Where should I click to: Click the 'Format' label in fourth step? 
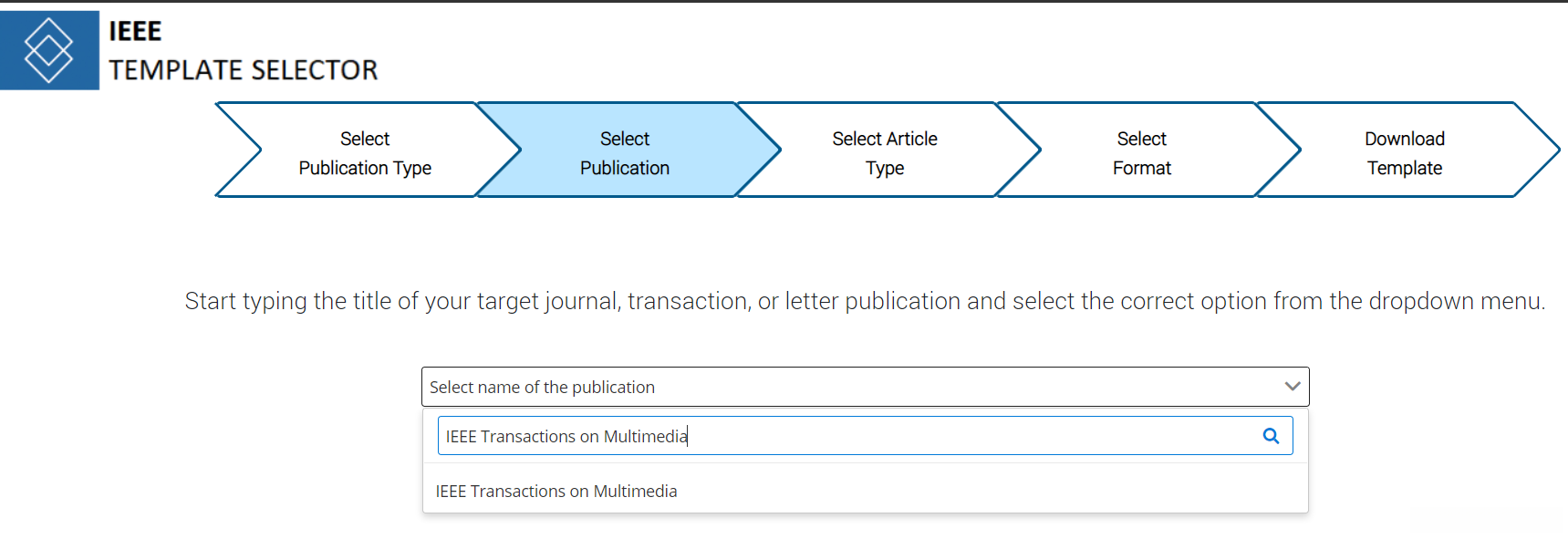pos(1142,168)
